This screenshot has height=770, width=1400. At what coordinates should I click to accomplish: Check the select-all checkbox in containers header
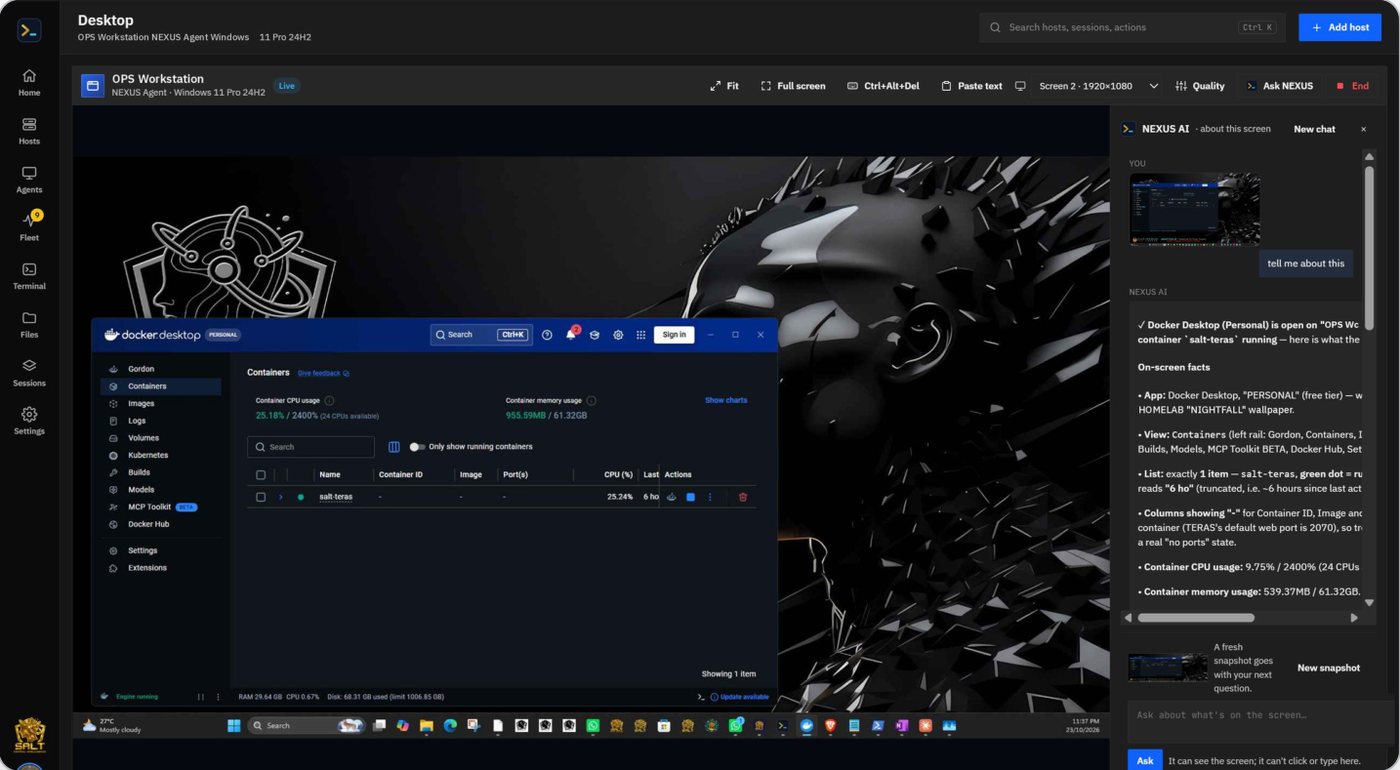[x=261, y=475]
